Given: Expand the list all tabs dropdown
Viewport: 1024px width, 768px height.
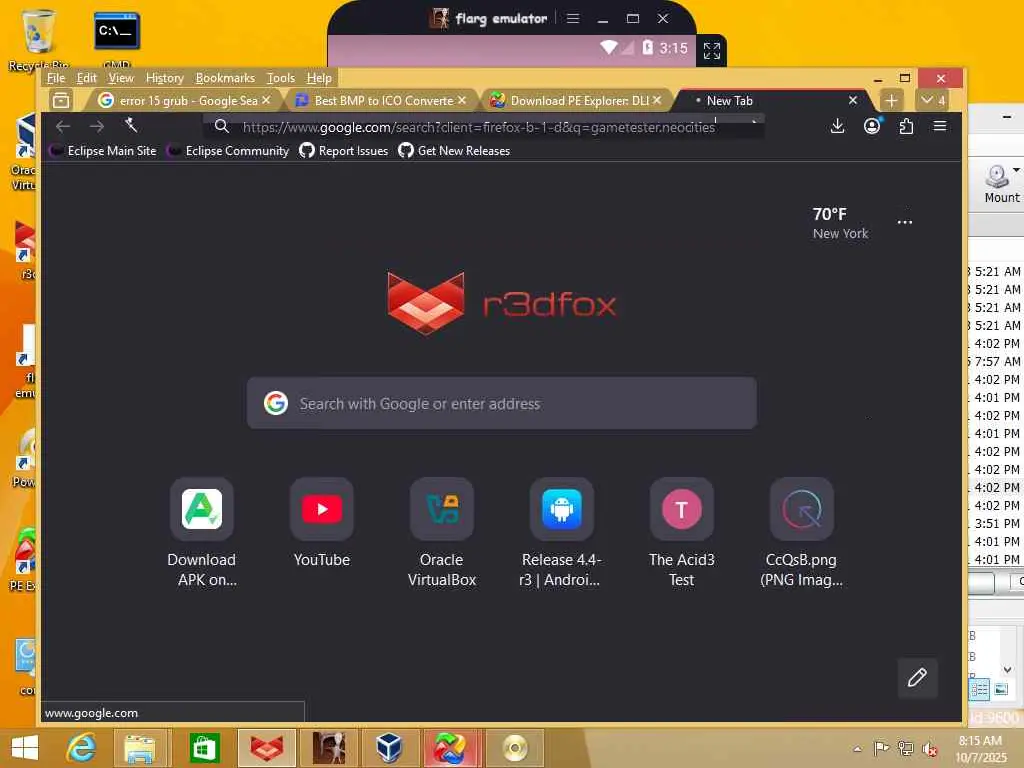Looking at the screenshot, I should click(933, 101).
